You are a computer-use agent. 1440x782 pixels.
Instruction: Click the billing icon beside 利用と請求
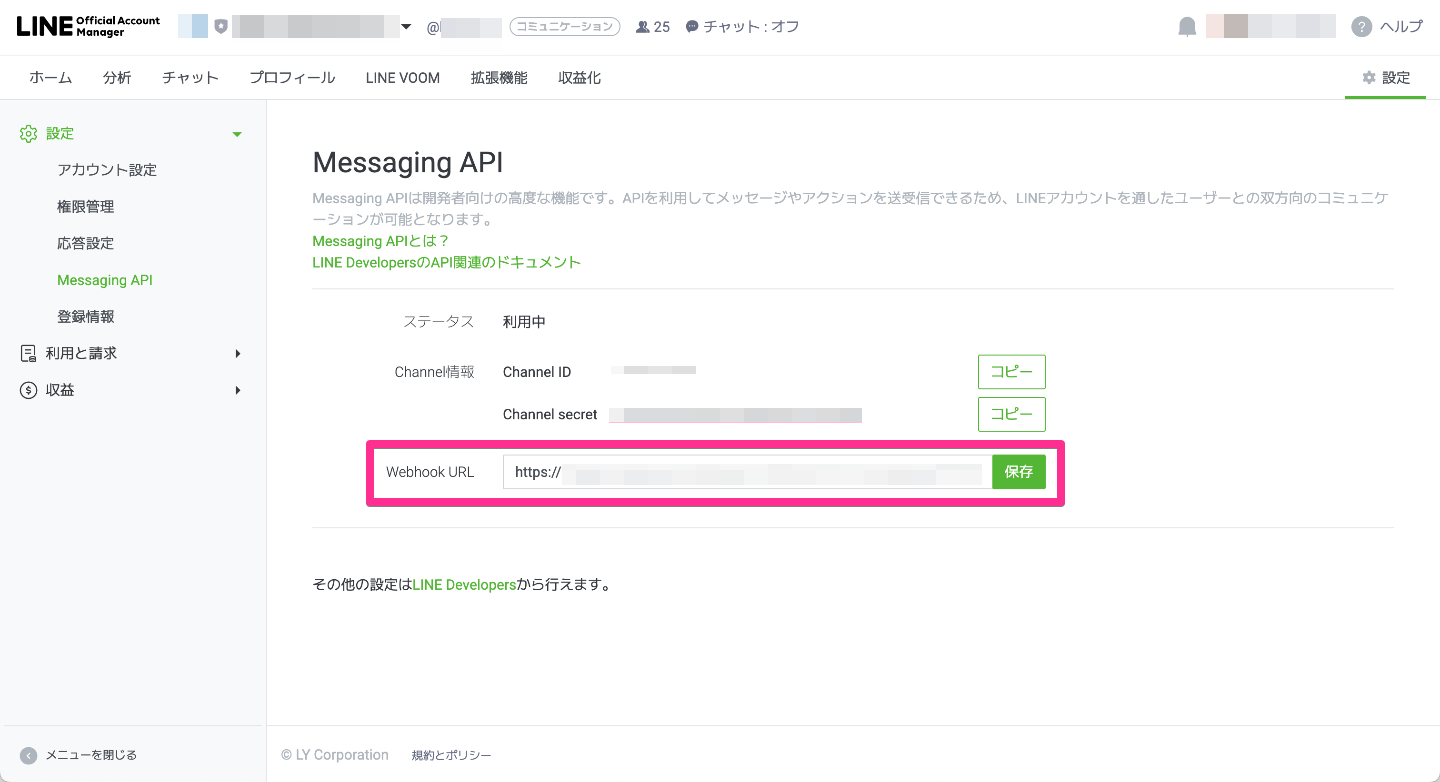tap(29, 353)
